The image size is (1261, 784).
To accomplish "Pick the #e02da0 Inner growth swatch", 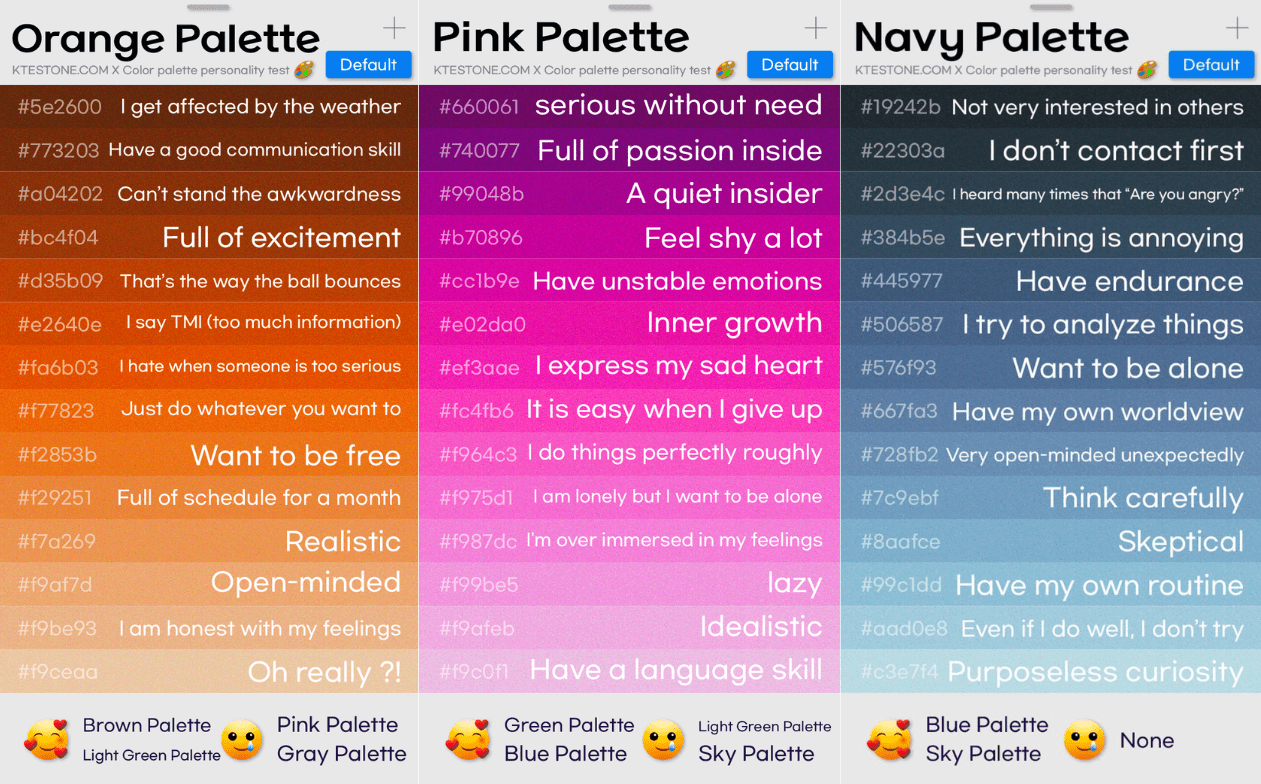I will click(x=630, y=323).
